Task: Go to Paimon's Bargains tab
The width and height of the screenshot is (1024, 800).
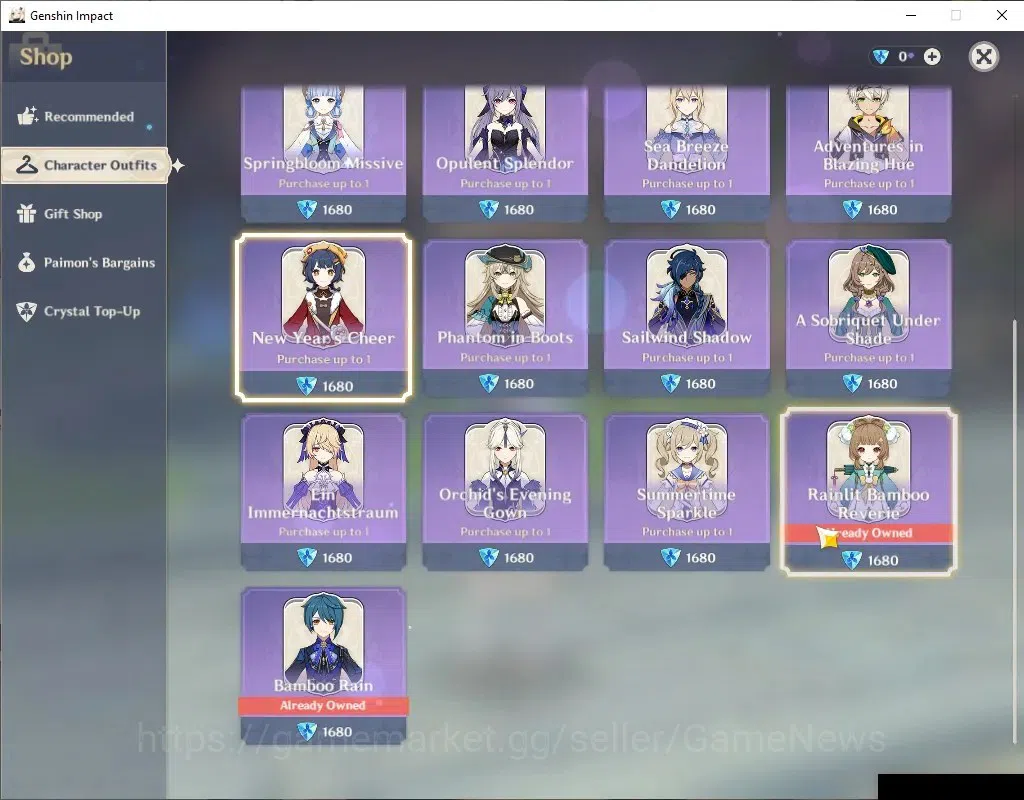Action: [x=84, y=263]
